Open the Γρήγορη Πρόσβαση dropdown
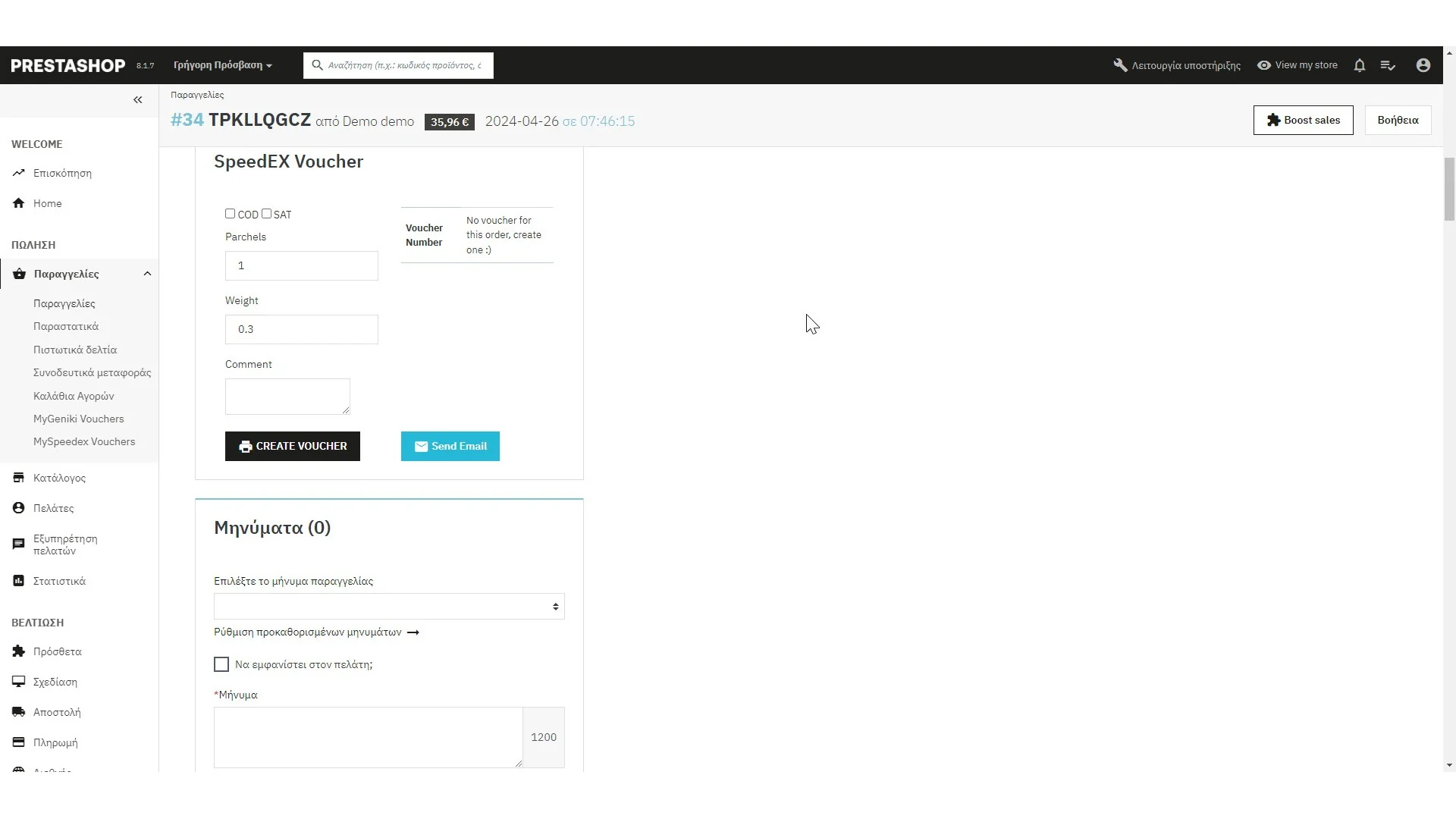The height and width of the screenshot is (819, 1456). [x=222, y=65]
